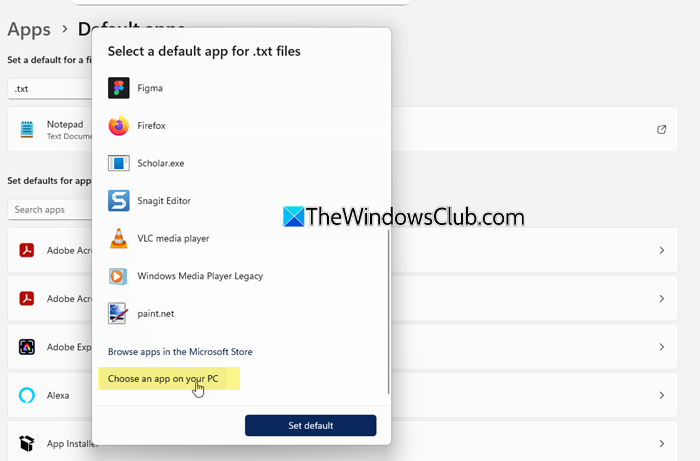The image size is (700, 461).
Task: Click the App Installer box icon
Action: click(x=27, y=443)
